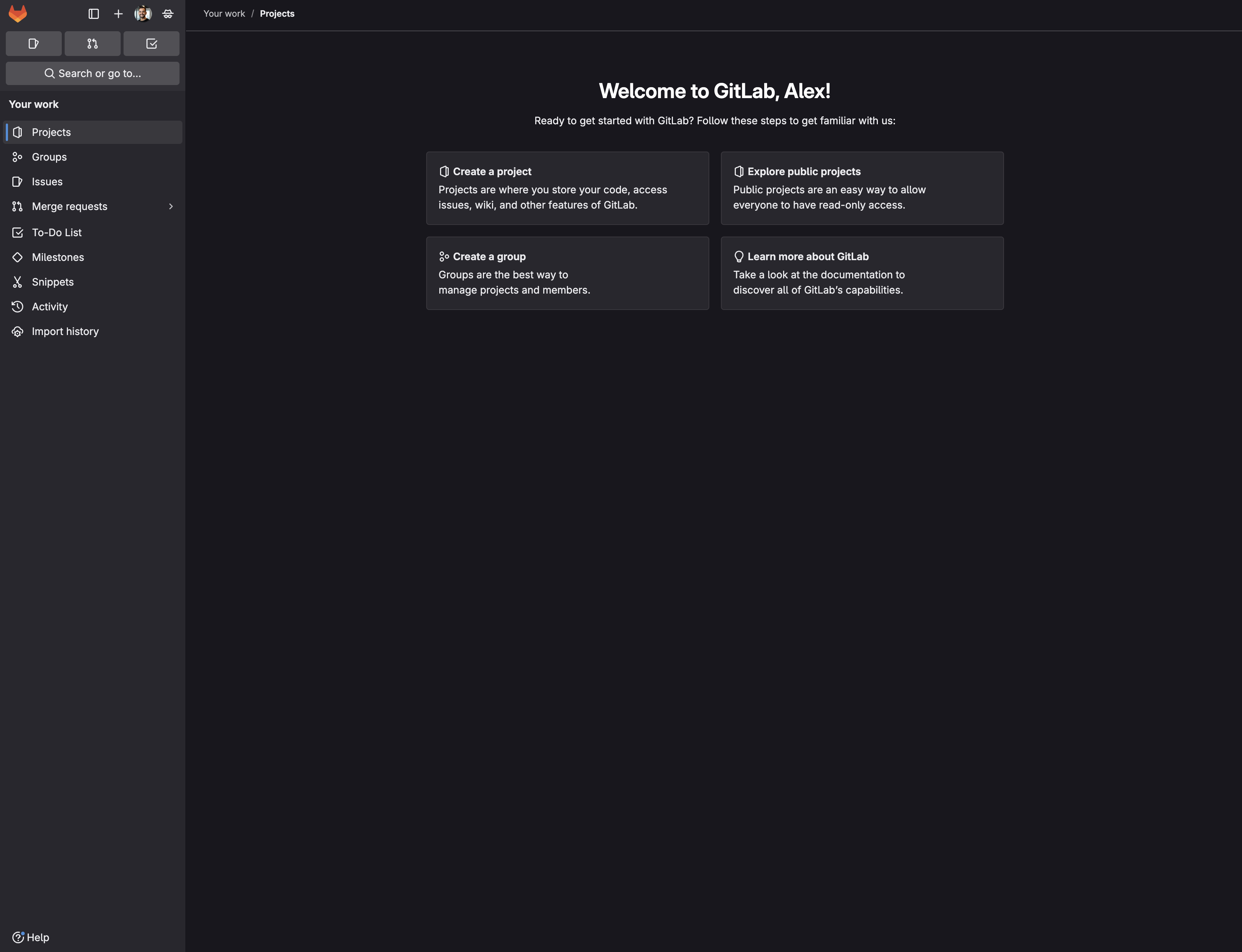View Activity history in sidebar
This screenshot has height=952, width=1242.
point(50,307)
